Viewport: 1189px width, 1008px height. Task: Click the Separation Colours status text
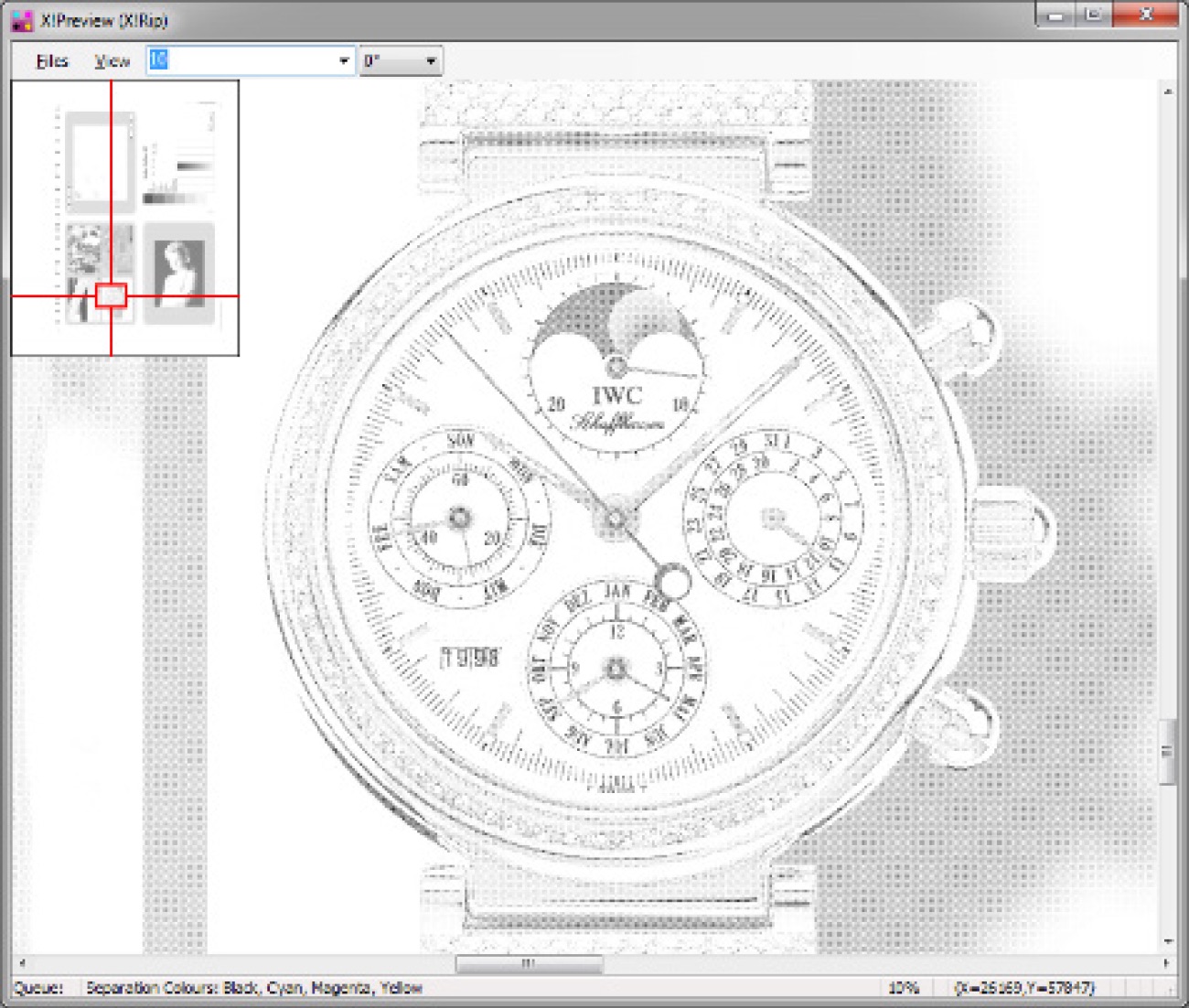point(253,988)
